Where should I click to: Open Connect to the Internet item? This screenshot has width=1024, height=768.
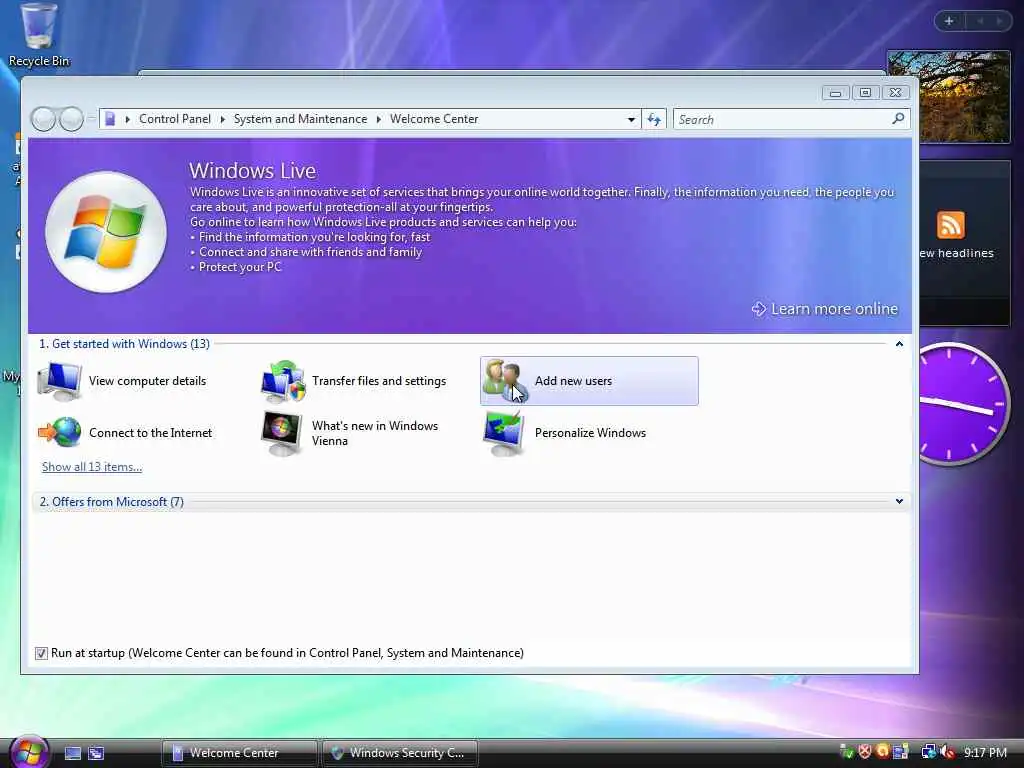pyautogui.click(x=125, y=432)
